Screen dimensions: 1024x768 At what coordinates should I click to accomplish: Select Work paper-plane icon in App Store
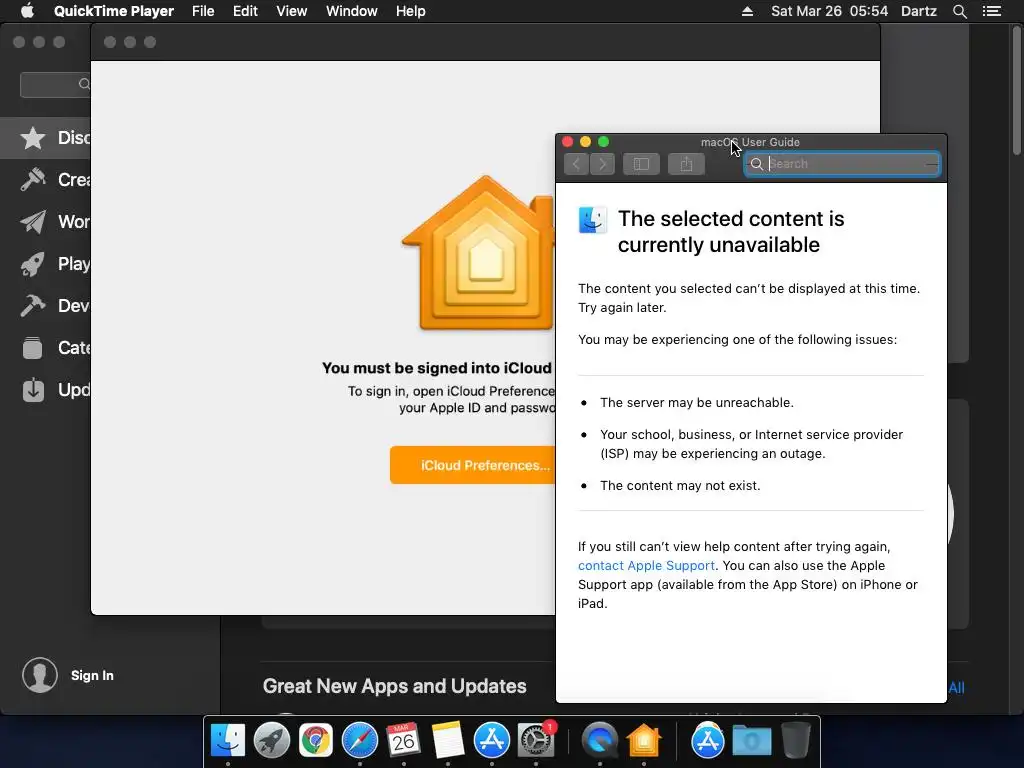coord(33,222)
